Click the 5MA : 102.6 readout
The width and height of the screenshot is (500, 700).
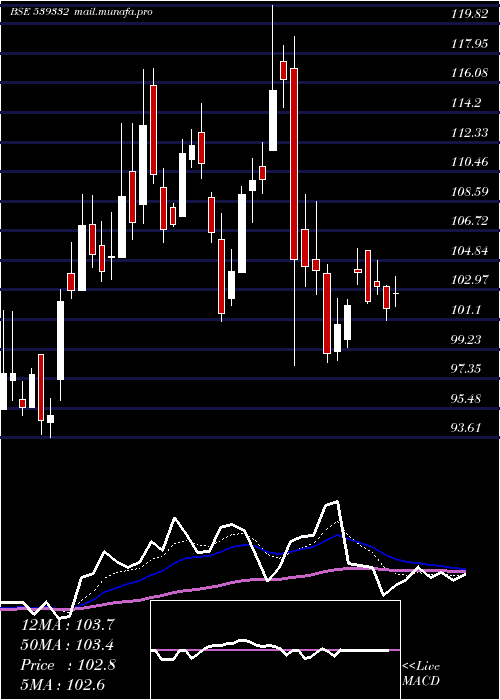point(62,685)
